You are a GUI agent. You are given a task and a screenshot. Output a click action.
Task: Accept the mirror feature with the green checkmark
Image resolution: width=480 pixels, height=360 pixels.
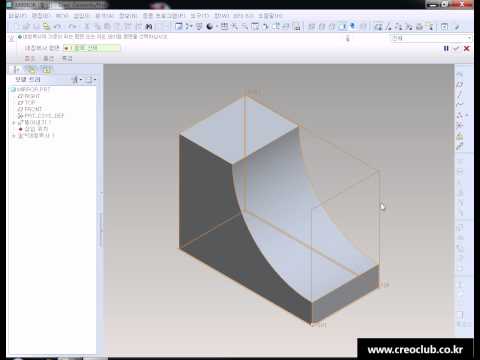coord(456,49)
